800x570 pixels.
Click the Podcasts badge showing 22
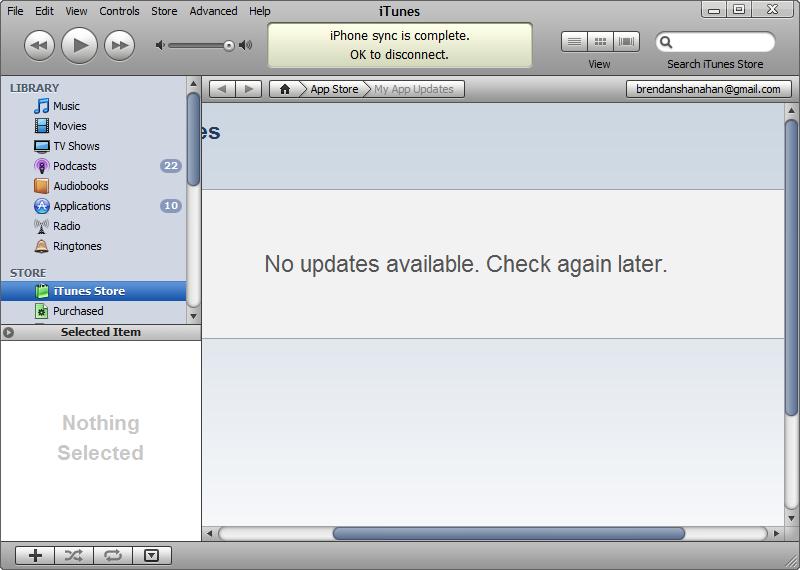click(x=171, y=166)
